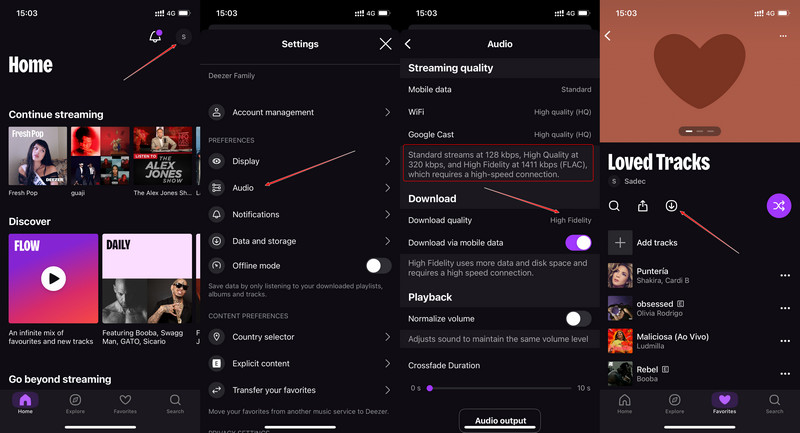
Task: Adjust Crossfade Duration slider handle
Action: [x=430, y=388]
